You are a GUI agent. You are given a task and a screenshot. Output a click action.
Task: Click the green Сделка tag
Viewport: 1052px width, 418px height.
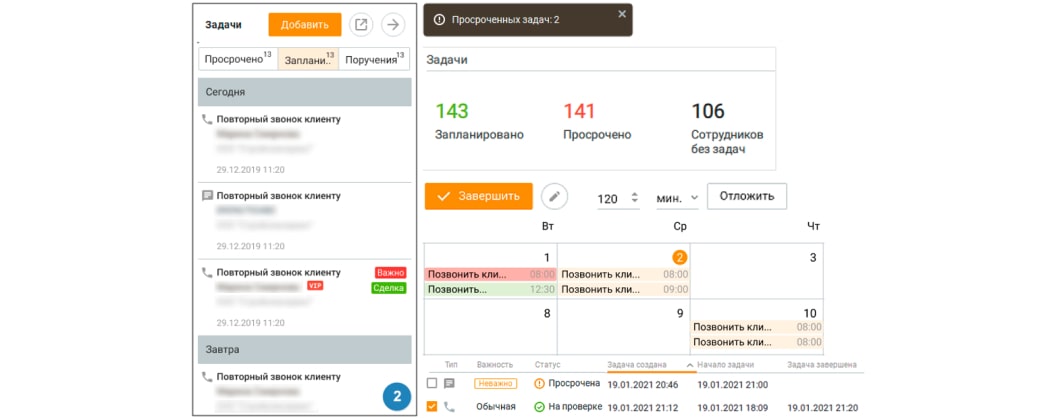click(x=388, y=288)
